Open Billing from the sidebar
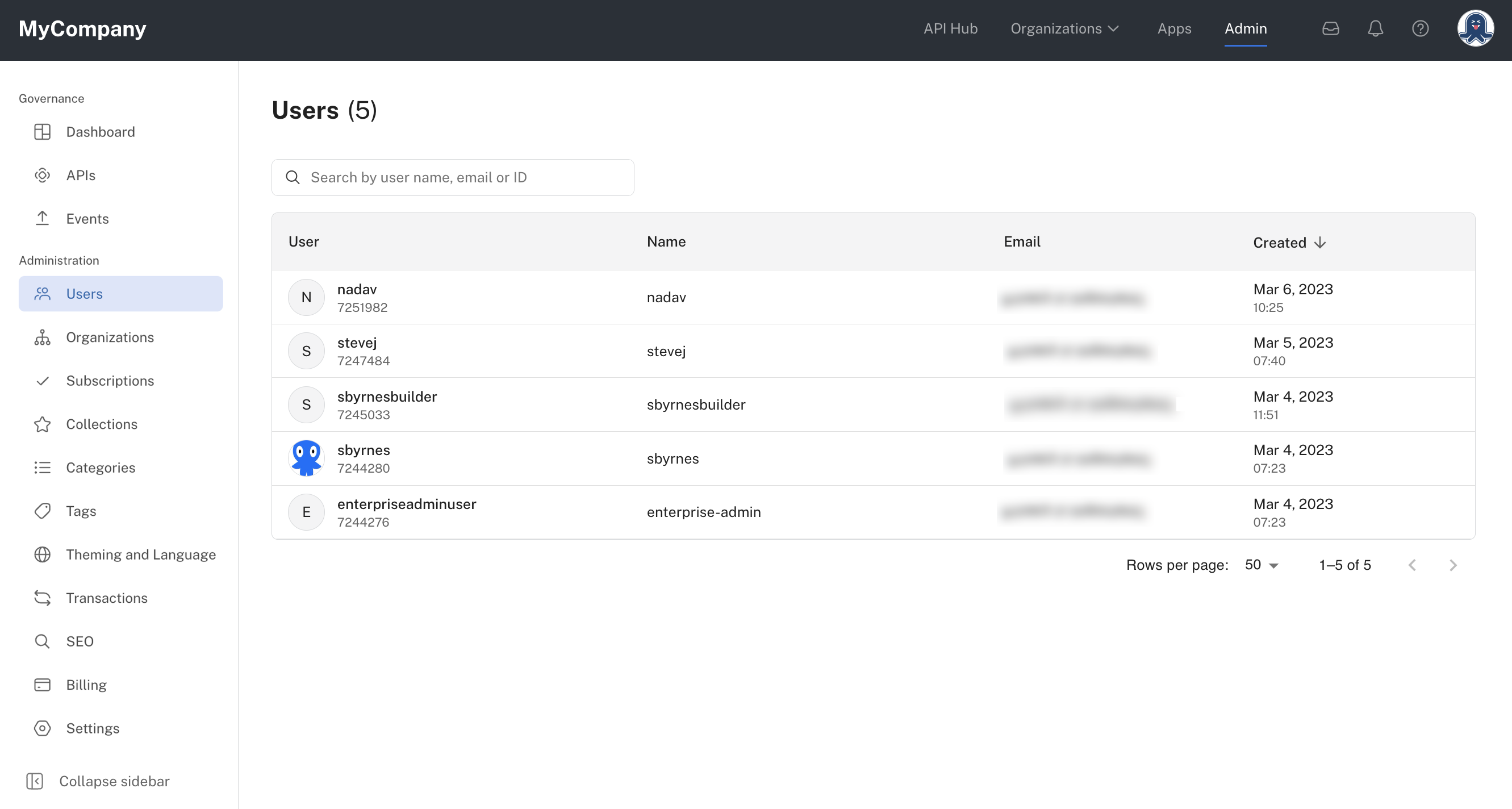1512x809 pixels. [86, 685]
